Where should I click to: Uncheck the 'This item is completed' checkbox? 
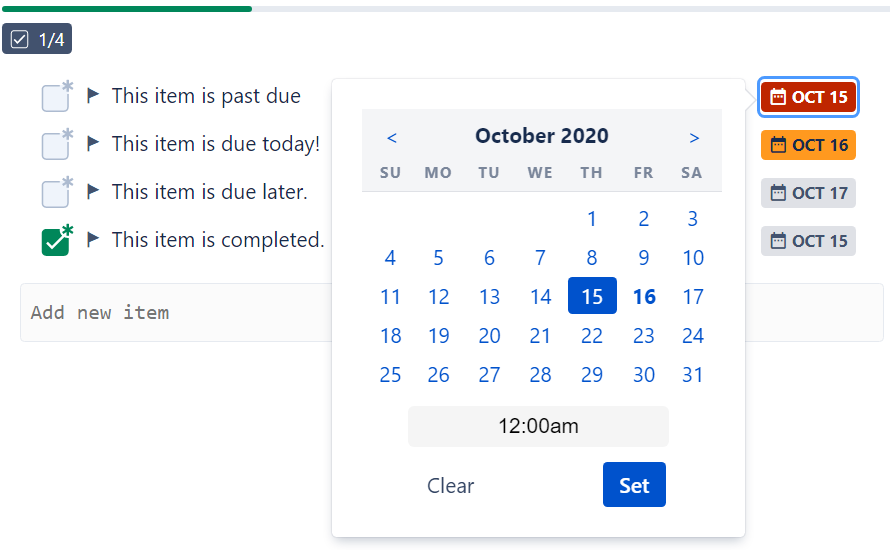tap(55, 242)
